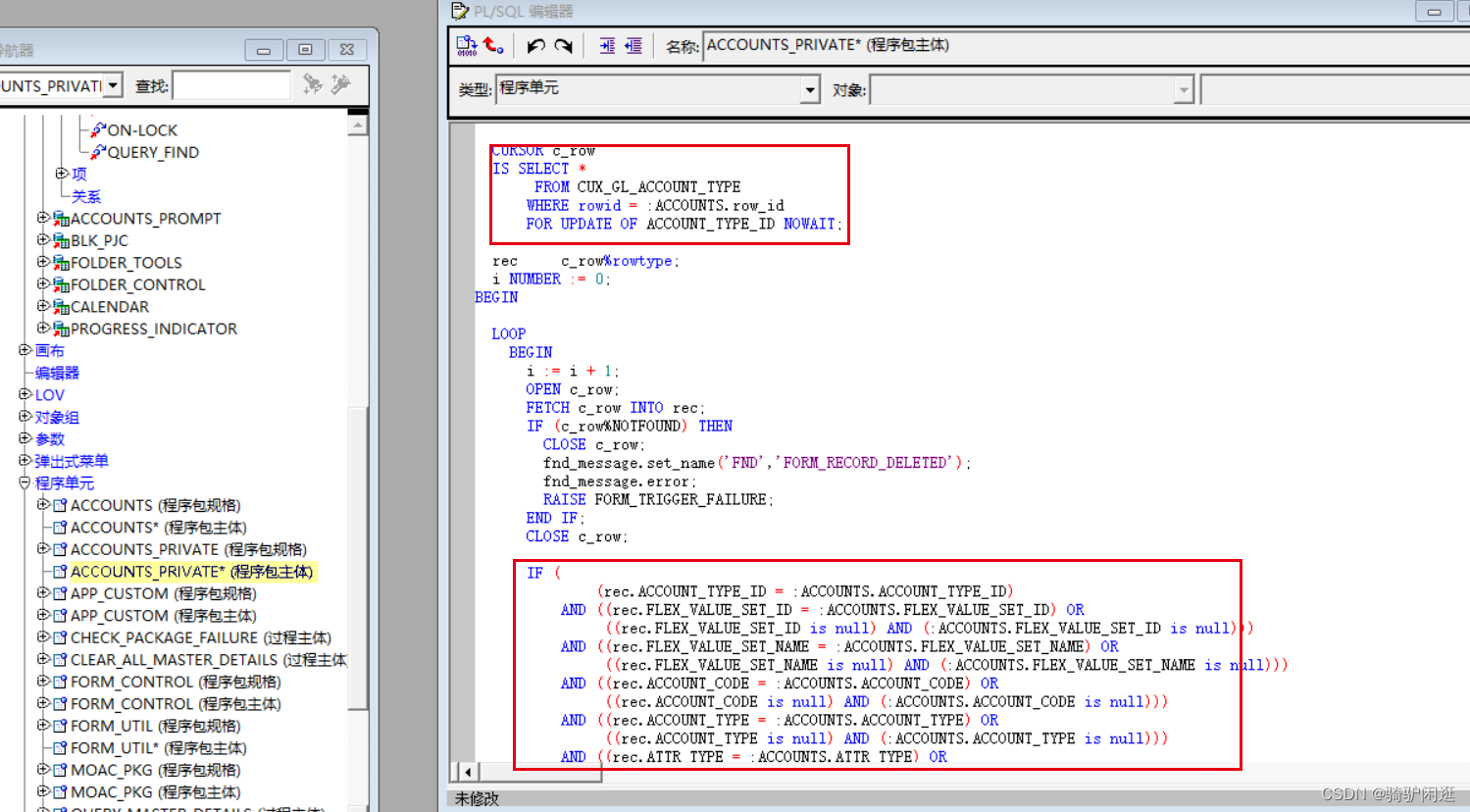The width and height of the screenshot is (1470, 812).
Task: Click the 未修改 status bar text
Action: pyautogui.click(x=477, y=799)
